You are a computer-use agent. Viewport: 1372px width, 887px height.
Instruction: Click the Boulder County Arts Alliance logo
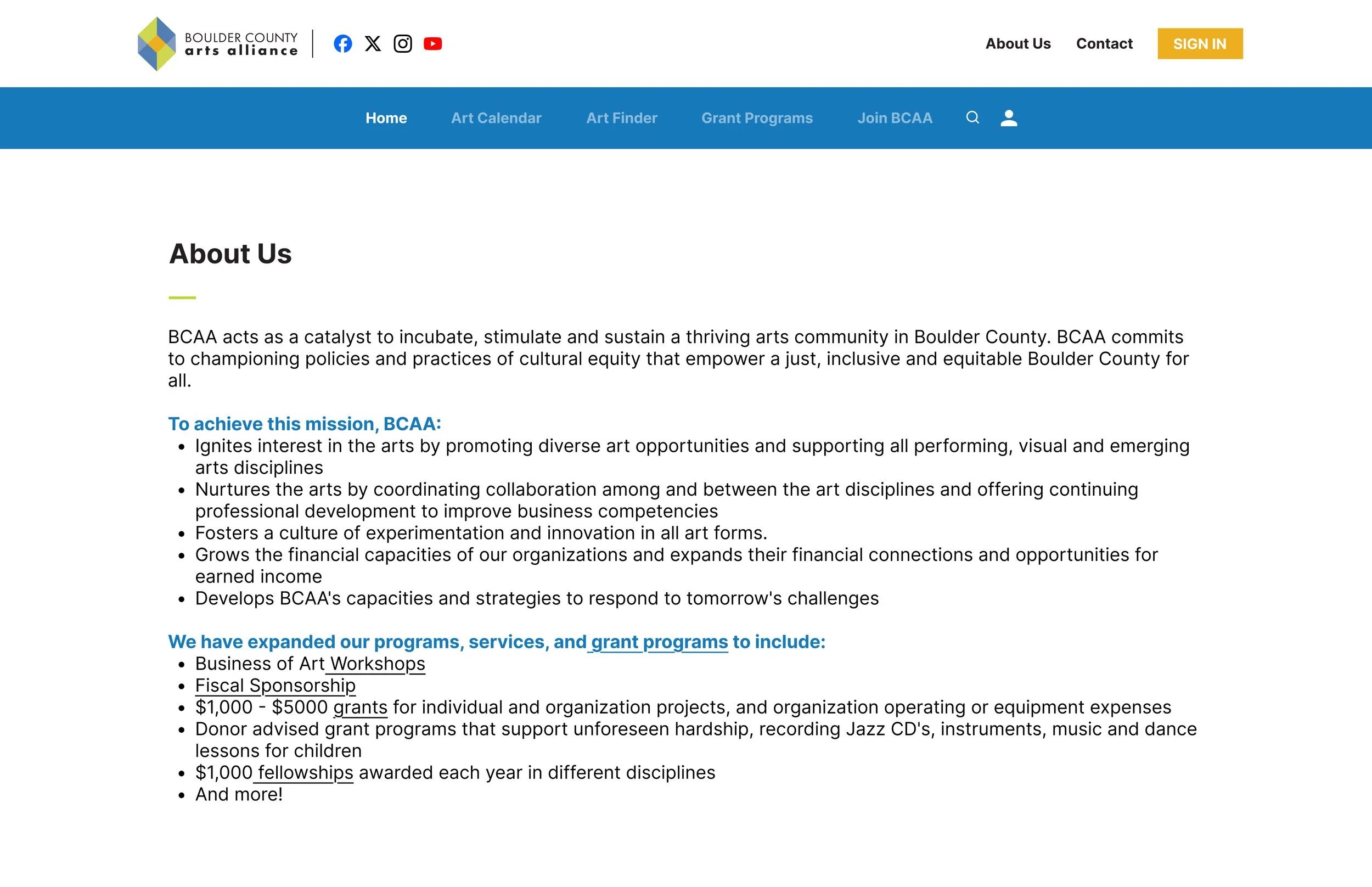pyautogui.click(x=218, y=44)
